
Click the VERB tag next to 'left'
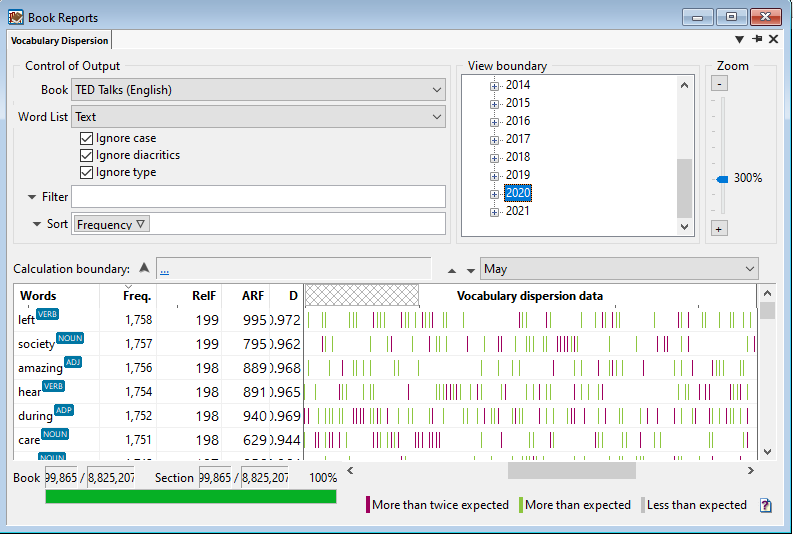[49, 314]
